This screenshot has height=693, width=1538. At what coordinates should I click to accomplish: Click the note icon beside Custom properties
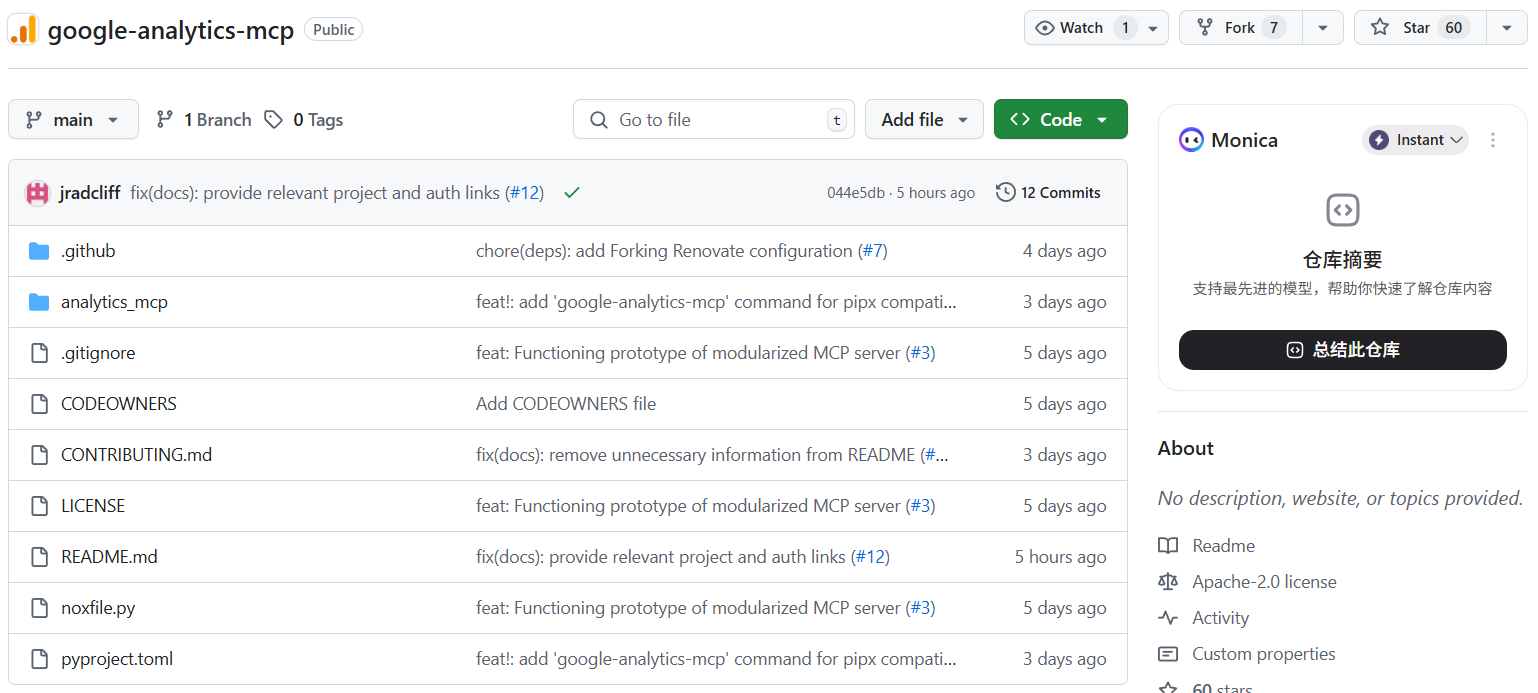[1168, 654]
